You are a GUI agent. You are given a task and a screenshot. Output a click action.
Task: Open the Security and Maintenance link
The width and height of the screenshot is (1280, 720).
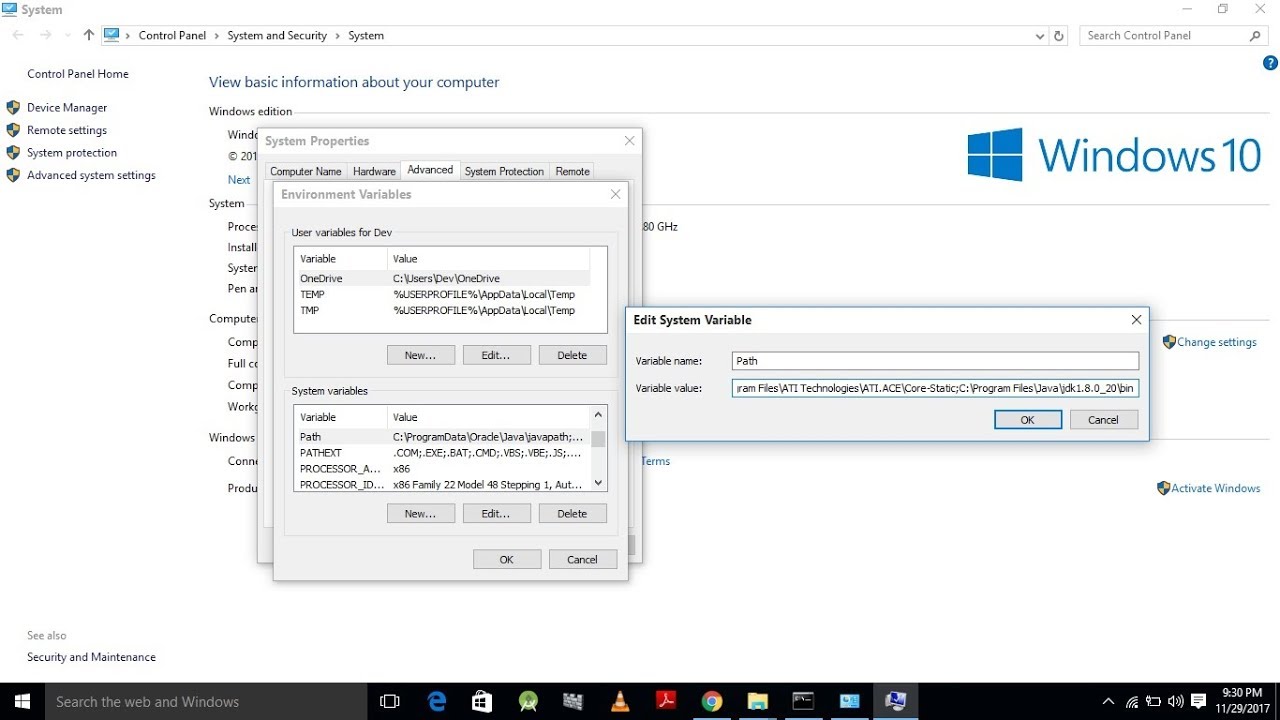coord(91,657)
